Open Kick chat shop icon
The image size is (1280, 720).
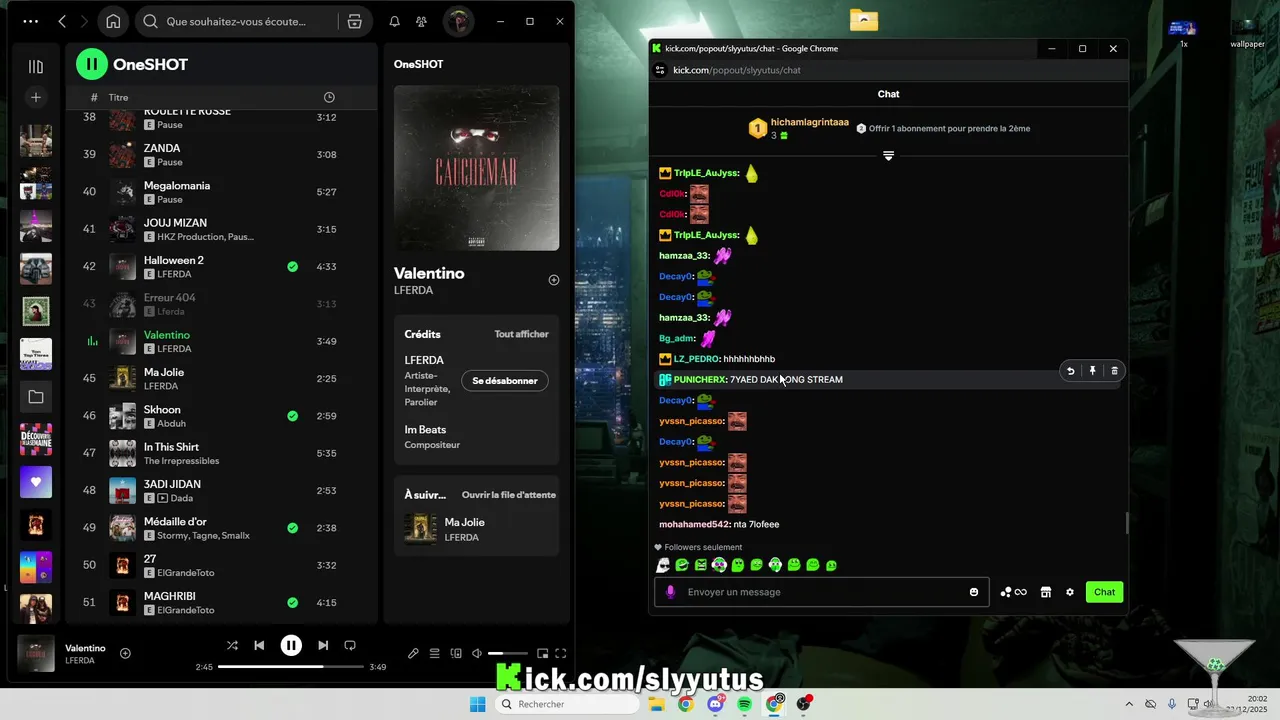pyautogui.click(x=1046, y=592)
